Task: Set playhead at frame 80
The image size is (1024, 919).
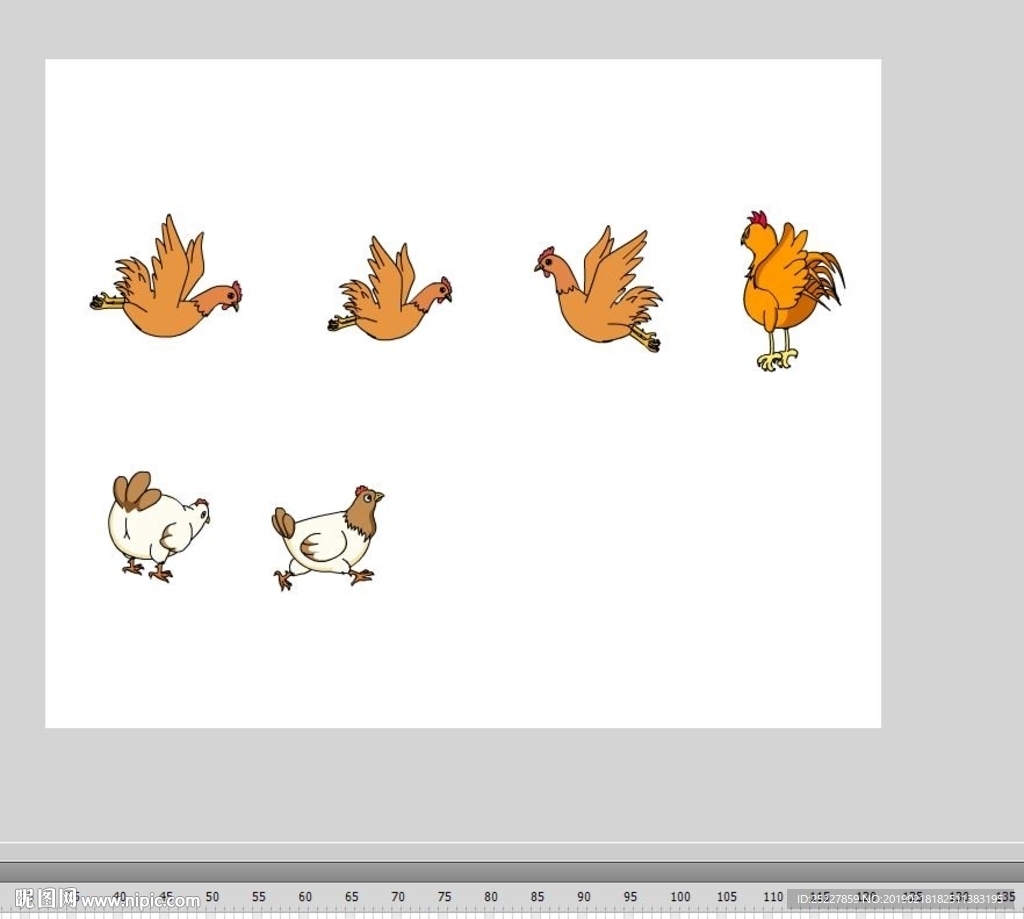Action: click(491, 897)
